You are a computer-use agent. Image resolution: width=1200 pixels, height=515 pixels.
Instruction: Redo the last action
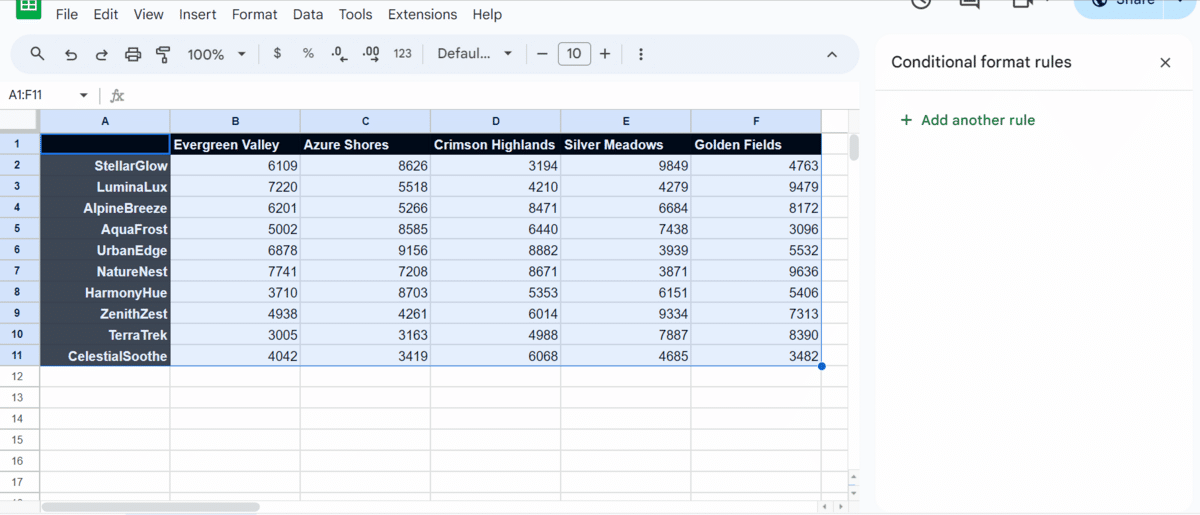101,54
